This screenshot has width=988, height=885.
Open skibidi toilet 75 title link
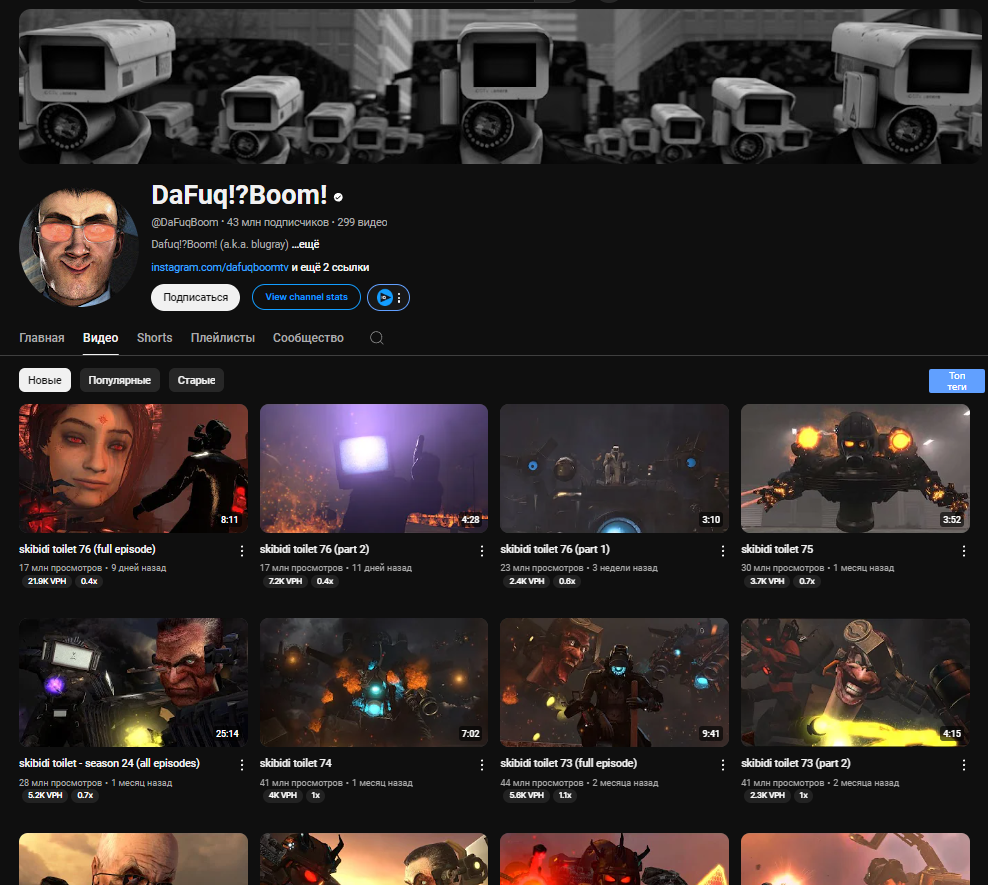(777, 549)
